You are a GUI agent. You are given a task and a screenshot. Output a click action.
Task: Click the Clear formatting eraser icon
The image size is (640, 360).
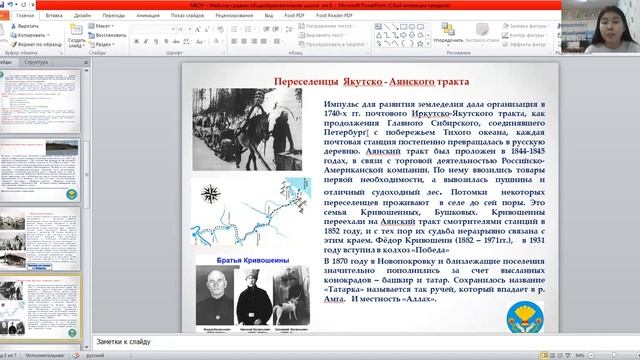pos(220,29)
